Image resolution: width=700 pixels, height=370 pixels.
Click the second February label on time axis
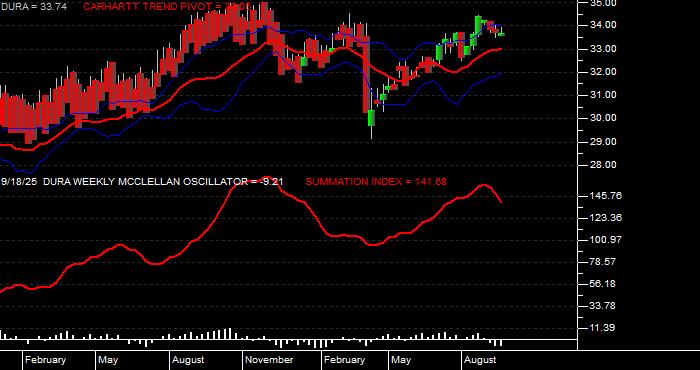[345, 360]
